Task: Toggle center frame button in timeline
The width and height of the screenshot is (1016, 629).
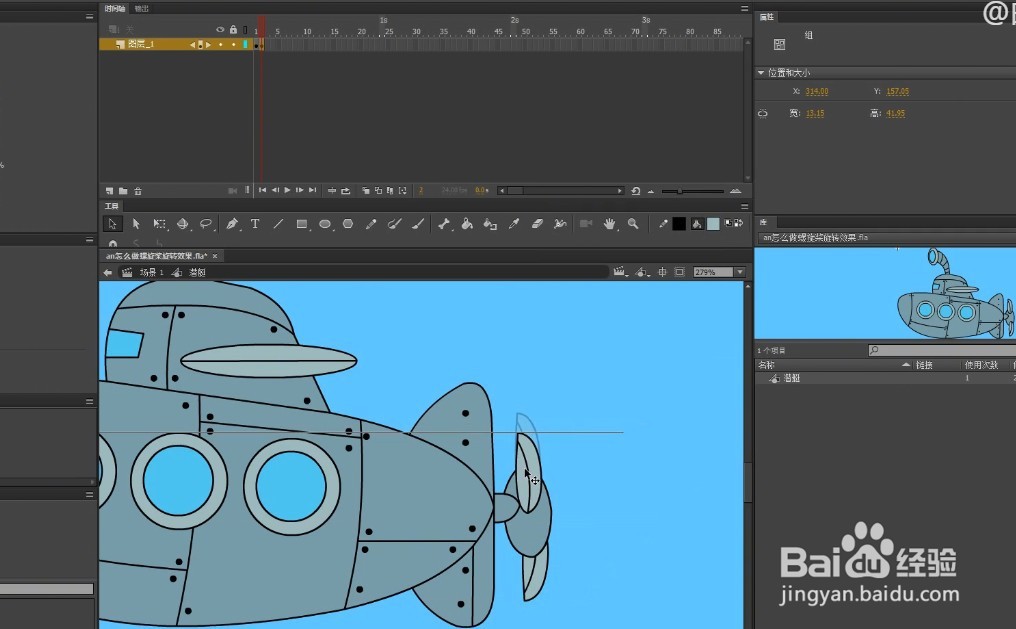Action: pyautogui.click(x=332, y=190)
